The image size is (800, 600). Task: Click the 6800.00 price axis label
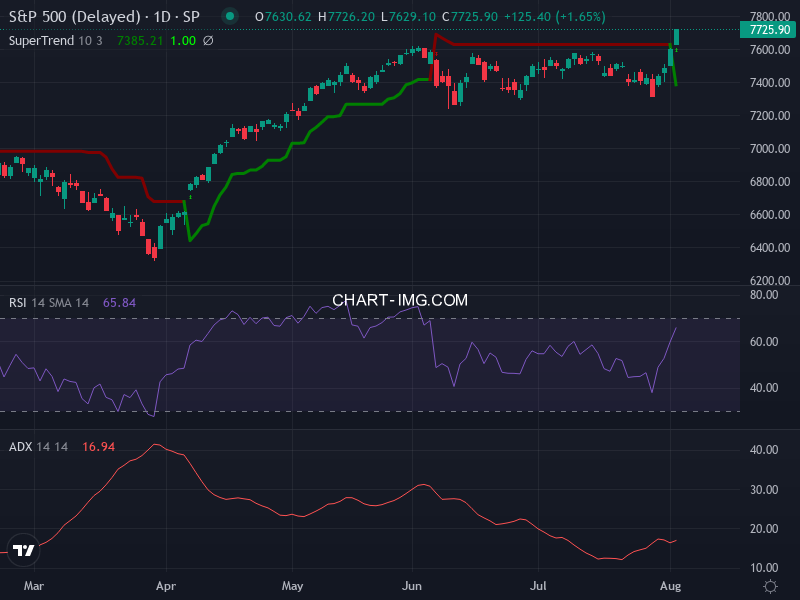[x=770, y=182]
